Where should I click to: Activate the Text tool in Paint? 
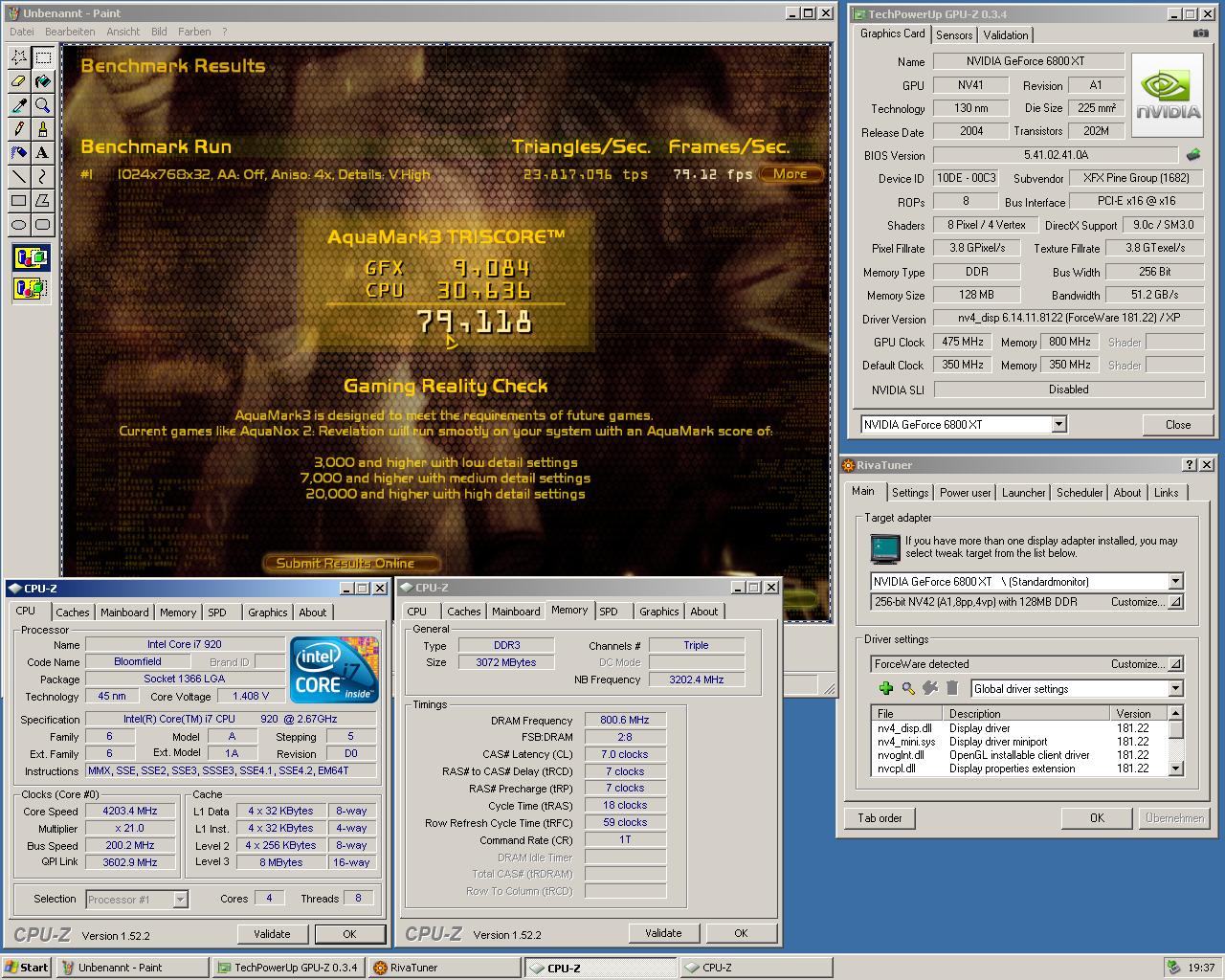click(x=43, y=152)
